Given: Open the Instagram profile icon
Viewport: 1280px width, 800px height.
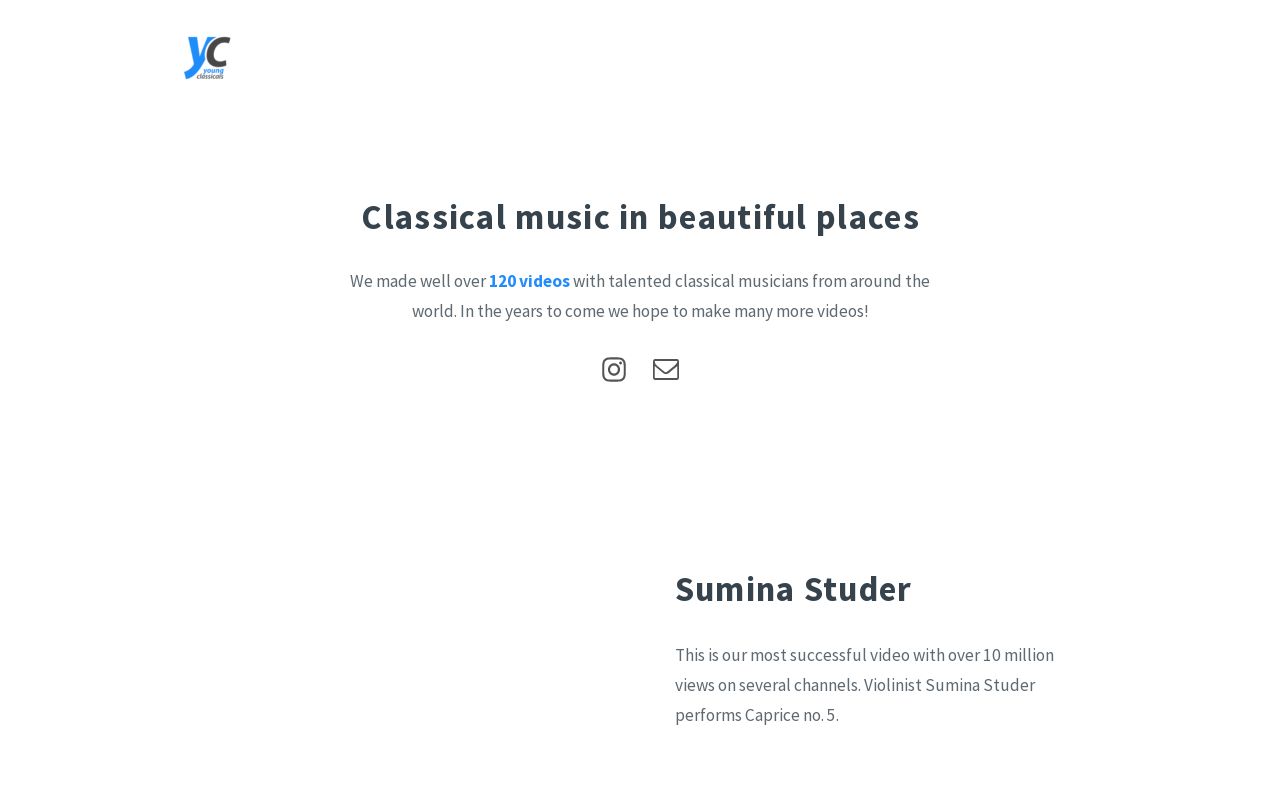Looking at the screenshot, I should coord(614,369).
